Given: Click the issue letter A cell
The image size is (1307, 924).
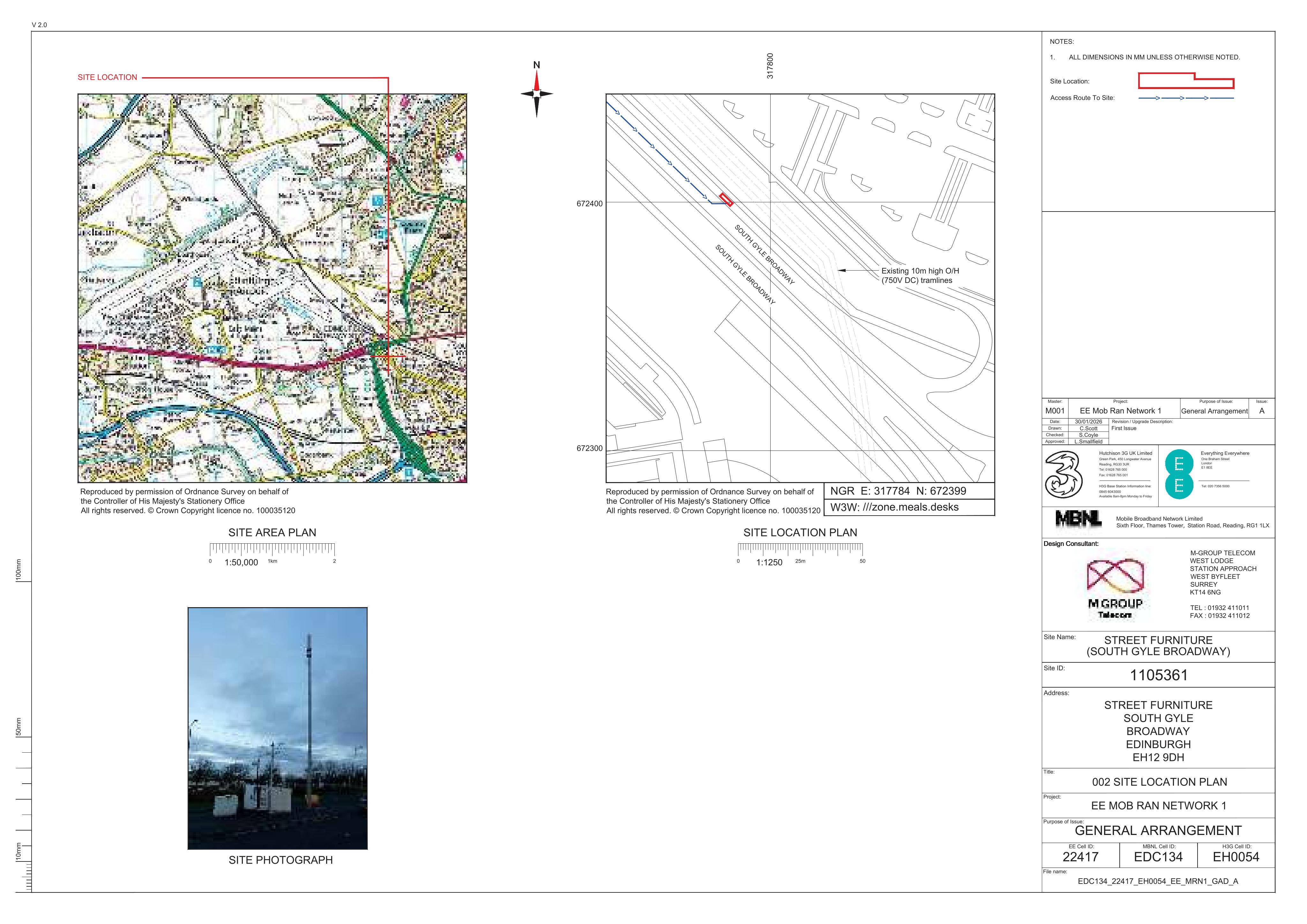Looking at the screenshot, I should [x=1261, y=411].
